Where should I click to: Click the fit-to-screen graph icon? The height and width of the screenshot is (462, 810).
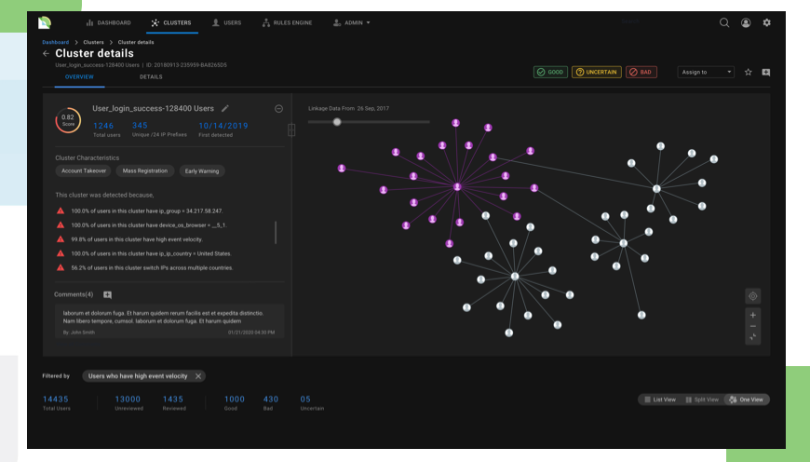[x=753, y=337]
